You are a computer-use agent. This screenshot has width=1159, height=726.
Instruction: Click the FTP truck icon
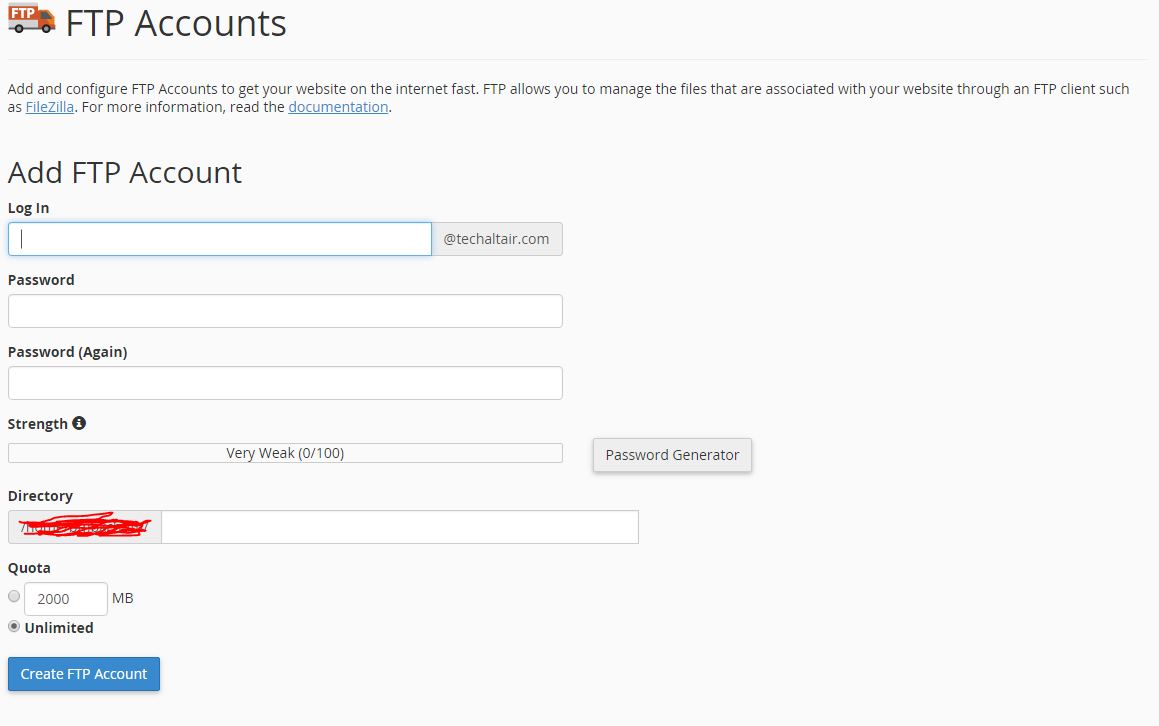point(32,18)
